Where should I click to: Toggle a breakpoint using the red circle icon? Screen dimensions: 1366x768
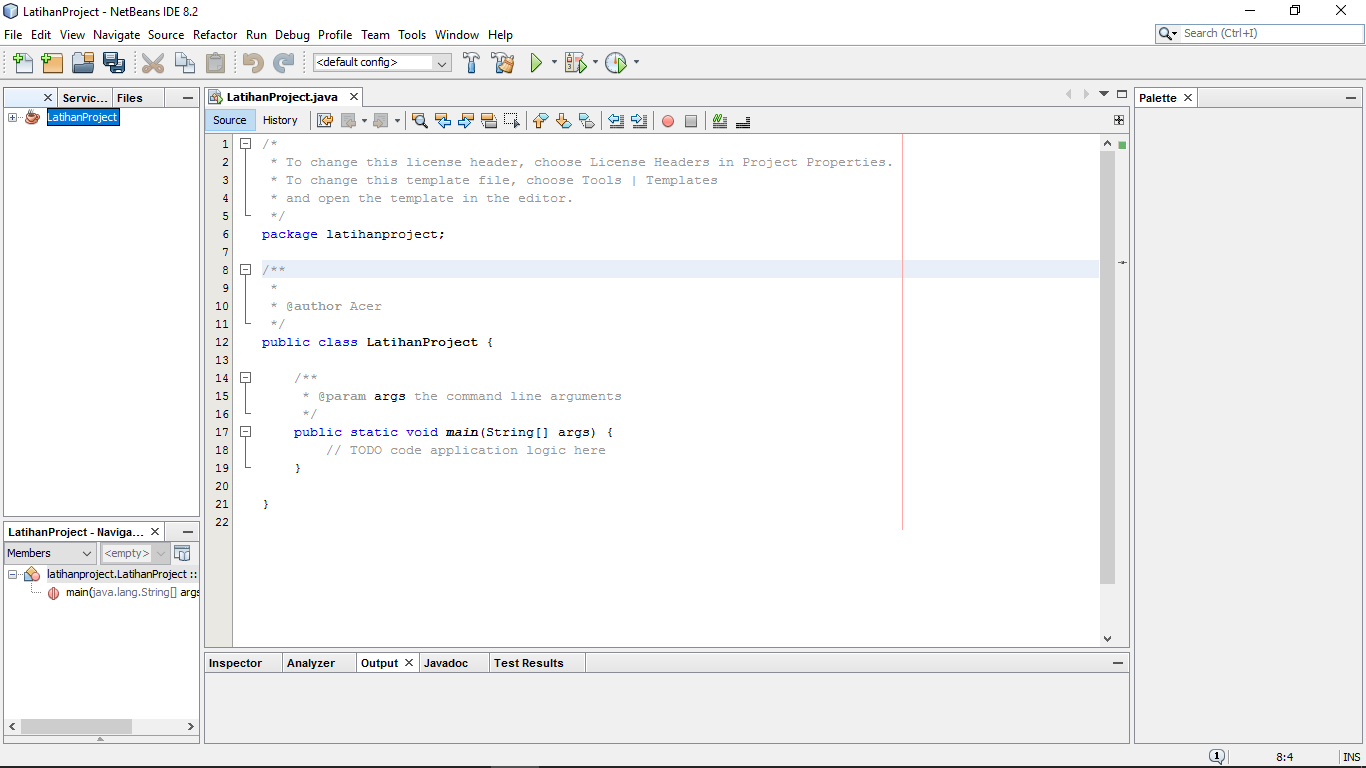667,120
